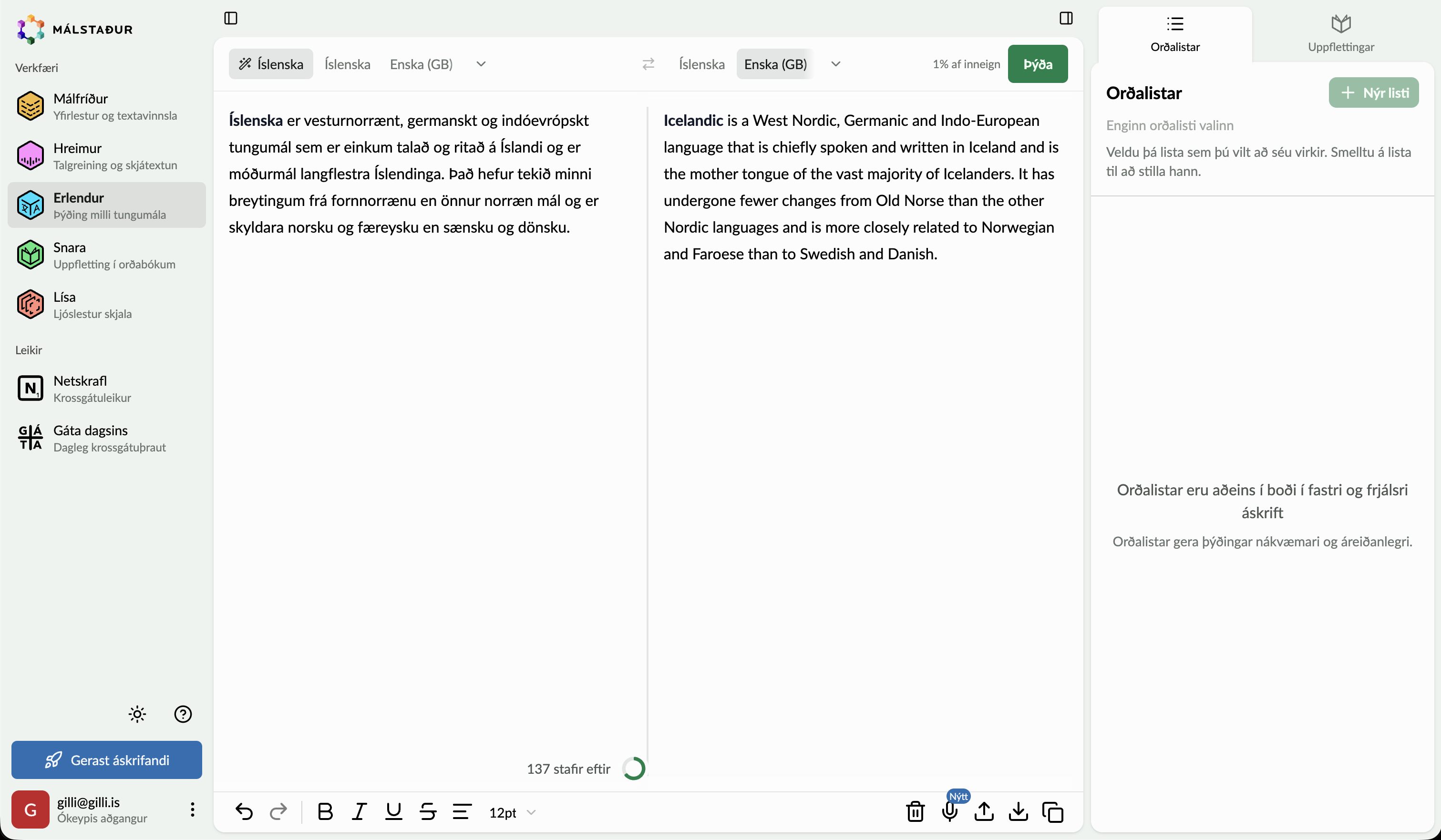Open user account options menu

(193, 809)
